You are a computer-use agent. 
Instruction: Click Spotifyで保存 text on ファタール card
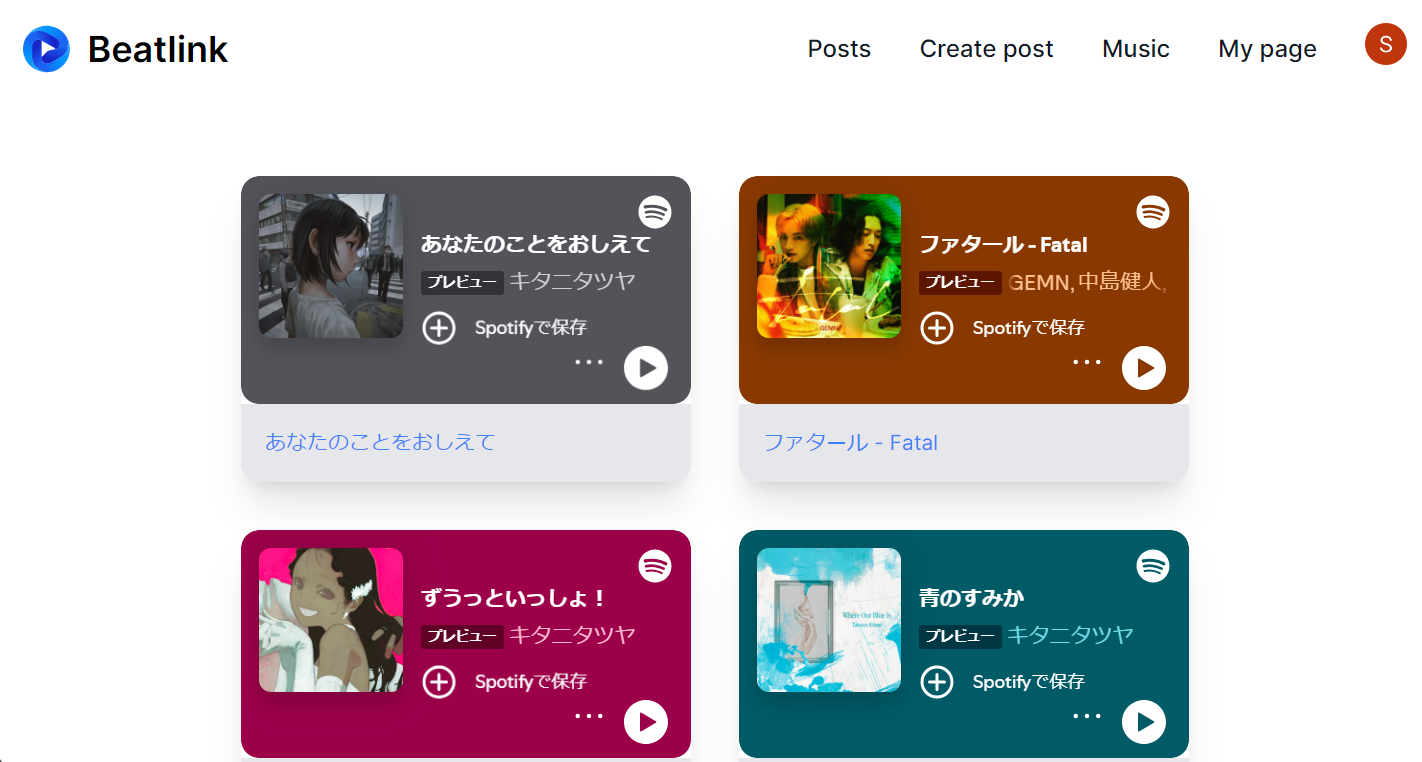1029,327
